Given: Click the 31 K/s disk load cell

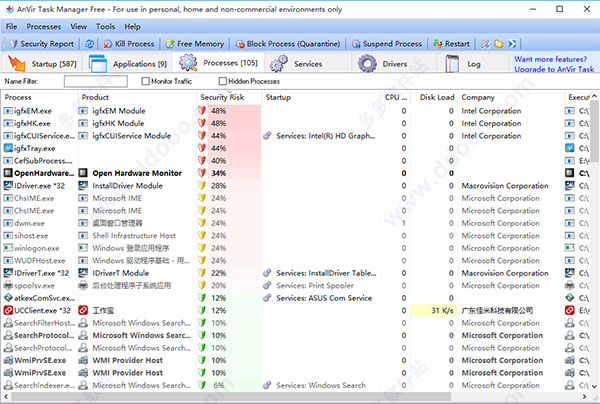Looking at the screenshot, I should point(434,311).
